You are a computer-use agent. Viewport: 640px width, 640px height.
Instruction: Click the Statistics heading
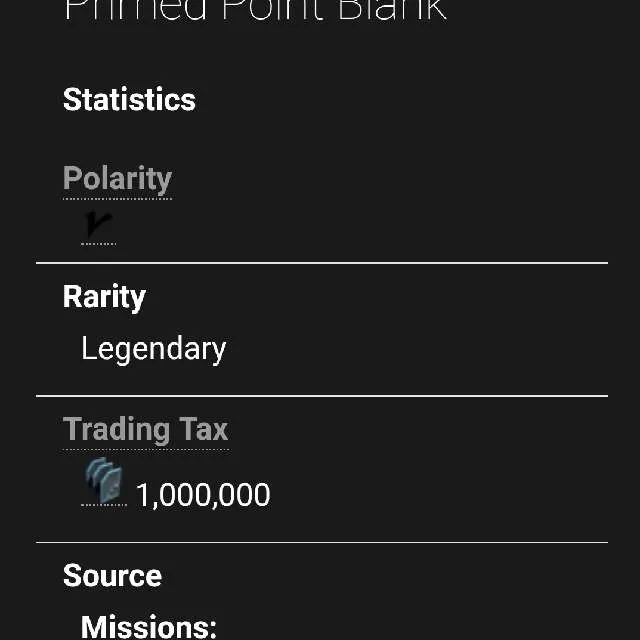coord(129,100)
